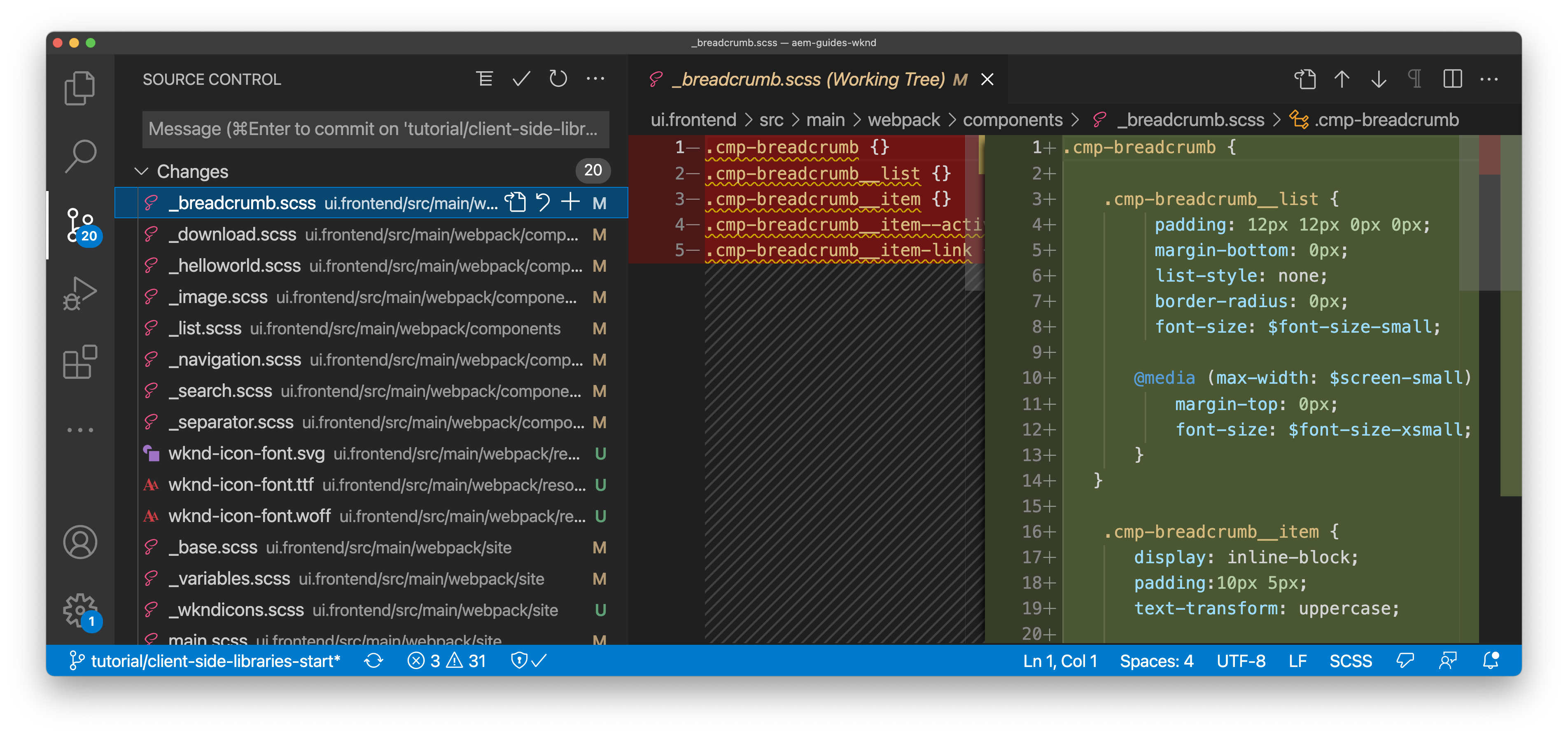Toggle view as tree in Source Control
Image resolution: width=1568 pixels, height=737 pixels.
(x=485, y=79)
